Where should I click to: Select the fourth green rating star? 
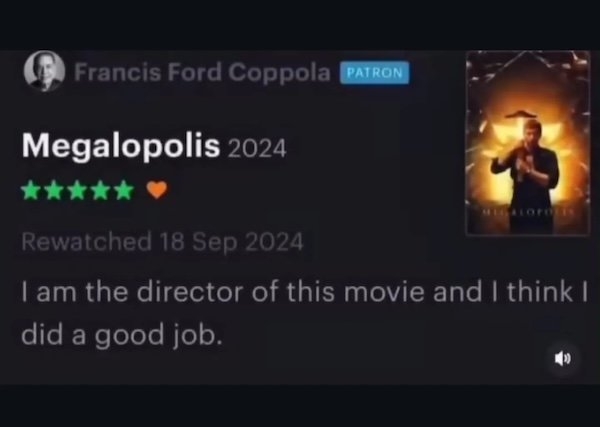101,190
